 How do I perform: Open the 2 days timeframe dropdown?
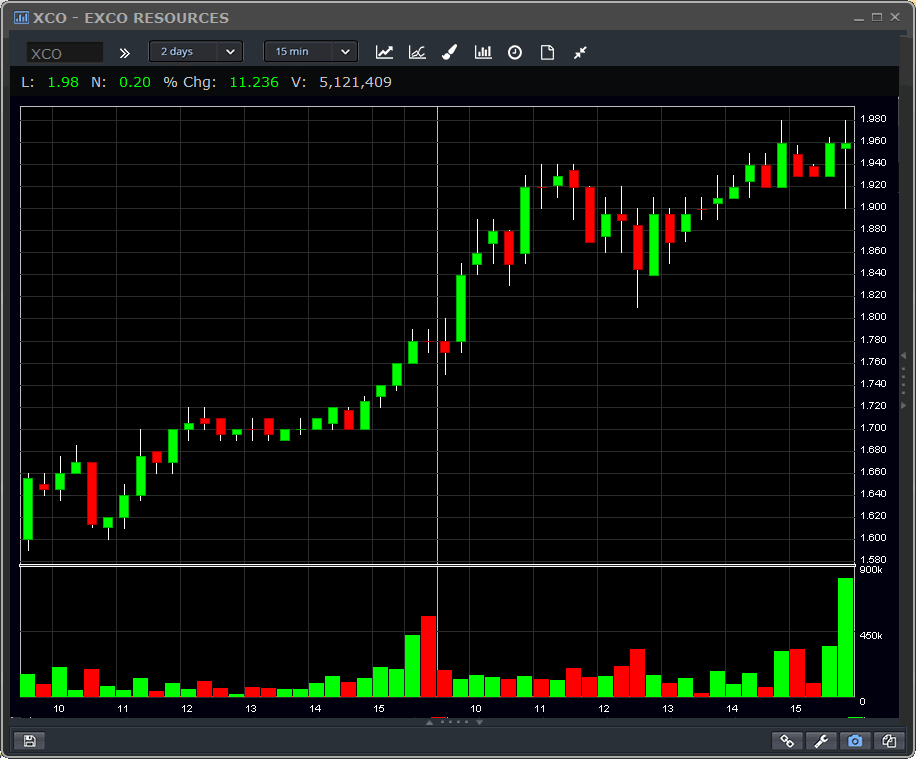pyautogui.click(x=195, y=51)
